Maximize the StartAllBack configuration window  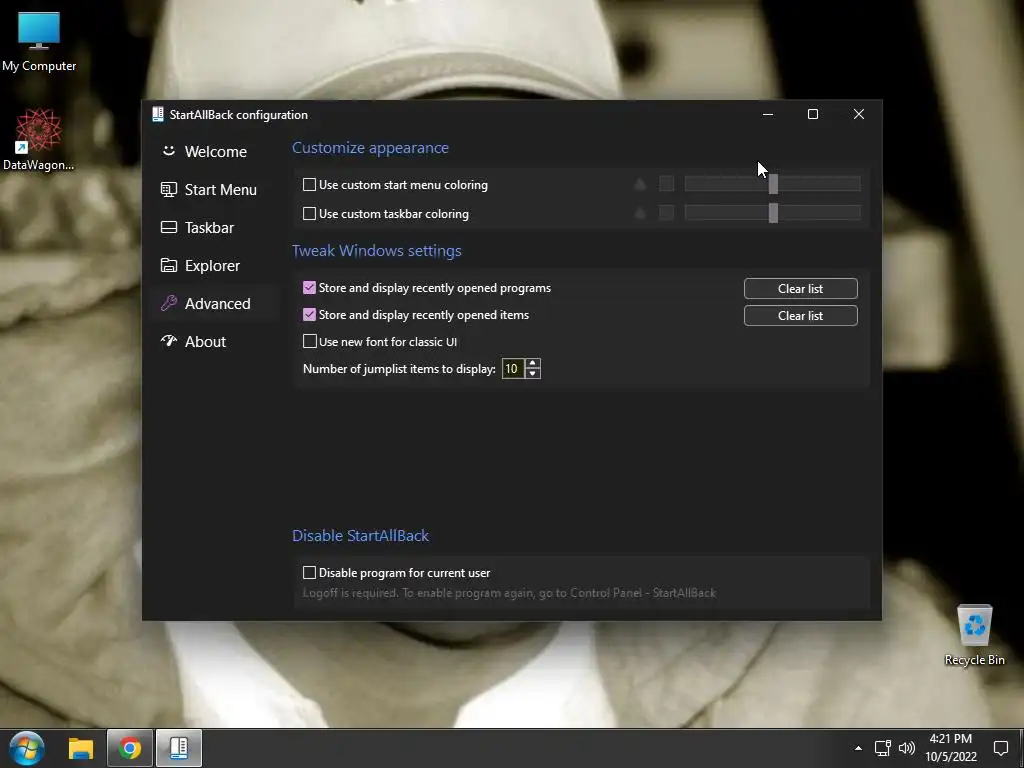[x=813, y=114]
